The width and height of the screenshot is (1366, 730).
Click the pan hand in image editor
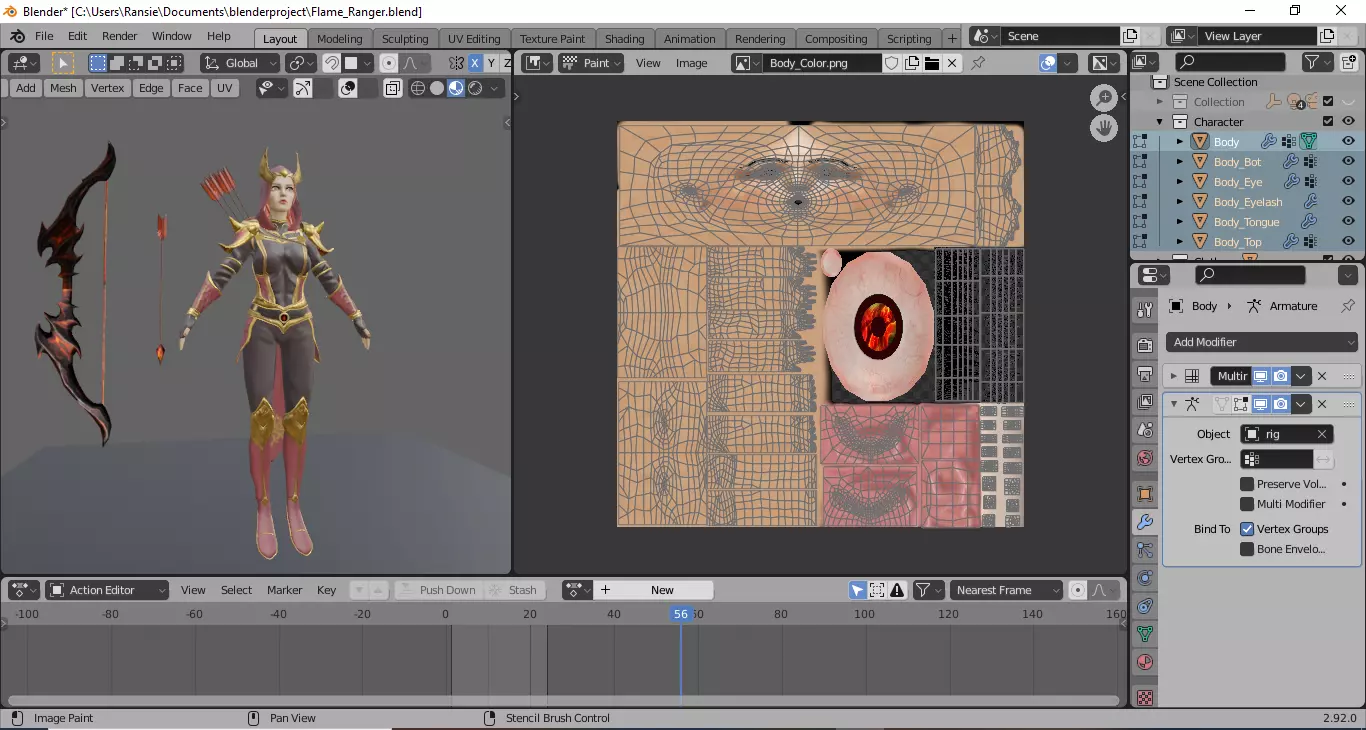tap(1104, 128)
